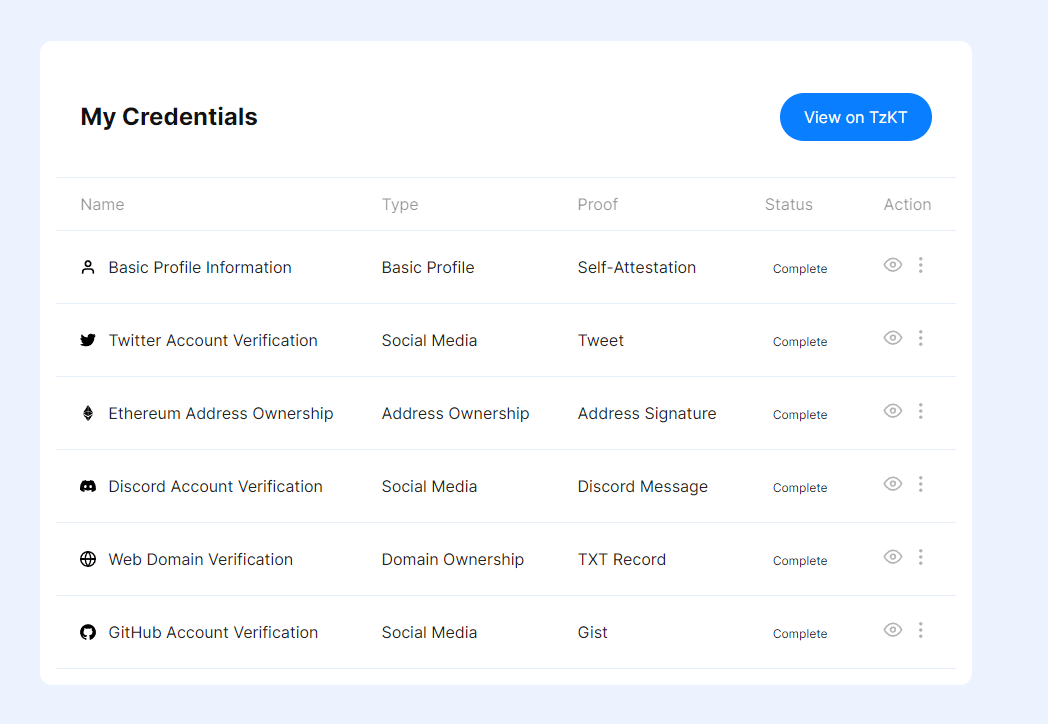Click the Basic Profile type cell
Viewport: 1048px width, 724px height.
tap(428, 267)
